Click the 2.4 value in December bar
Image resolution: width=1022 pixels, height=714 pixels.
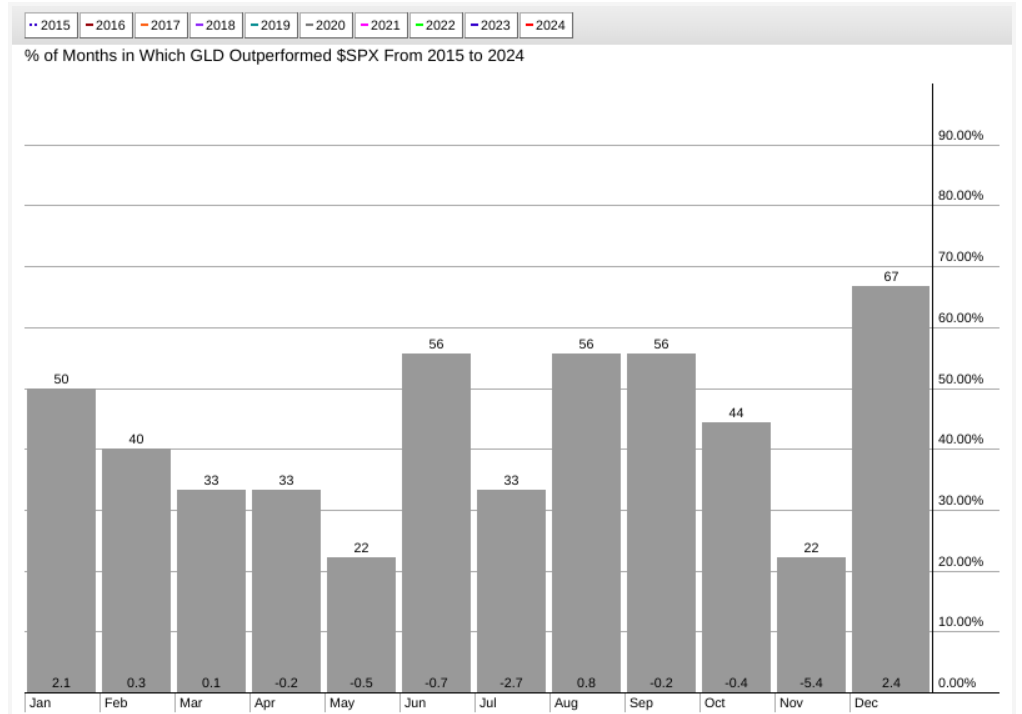pos(891,683)
